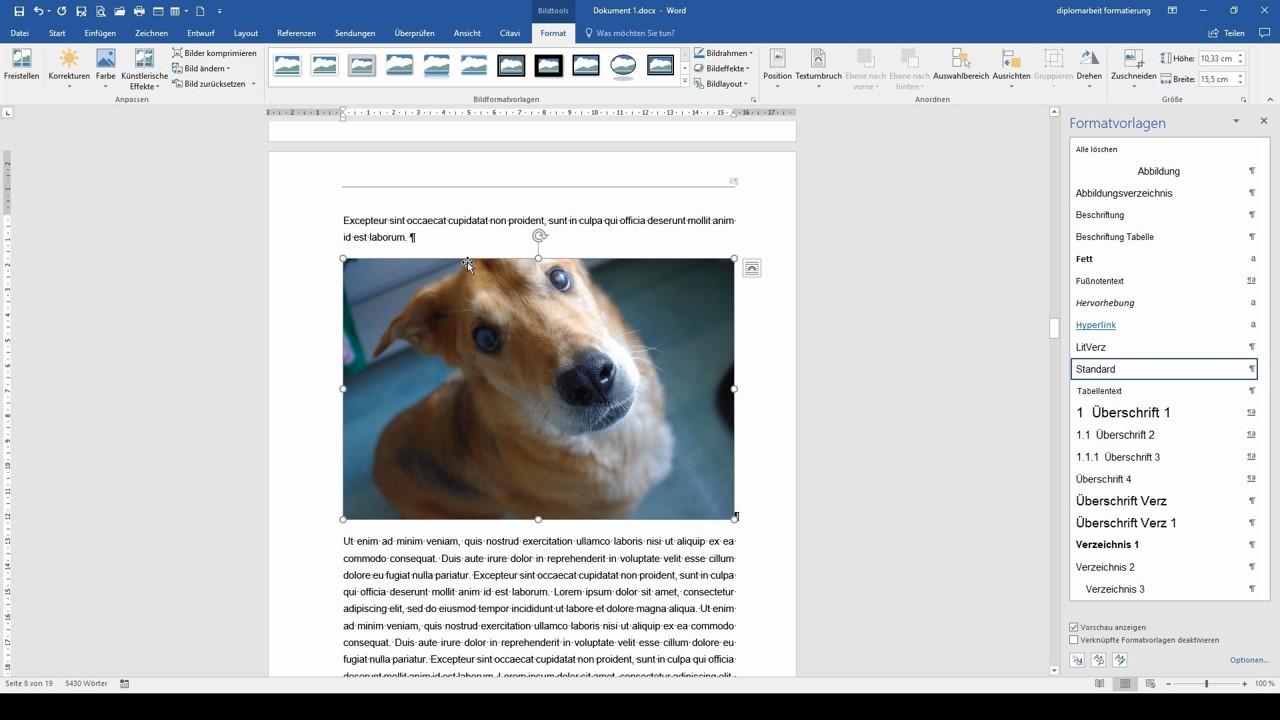Click the Drehen rotate icon
The width and height of the screenshot is (1280, 720).
[1089, 59]
